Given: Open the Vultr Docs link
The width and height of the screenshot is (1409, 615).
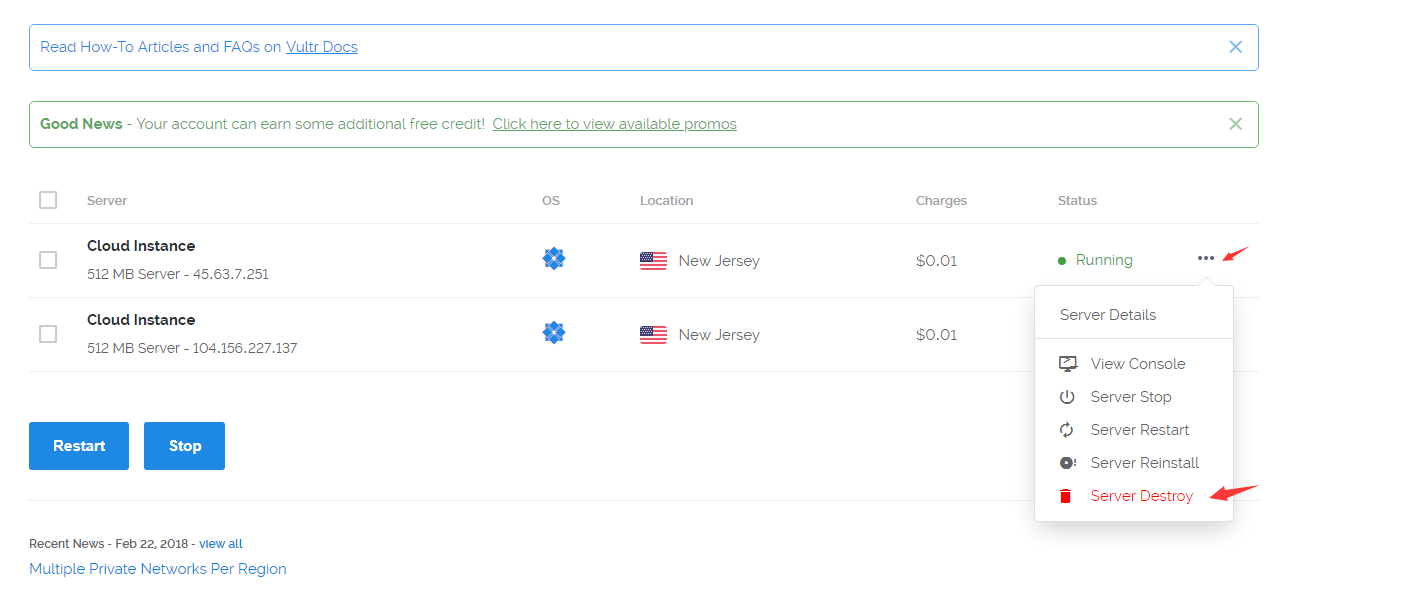Looking at the screenshot, I should point(321,47).
